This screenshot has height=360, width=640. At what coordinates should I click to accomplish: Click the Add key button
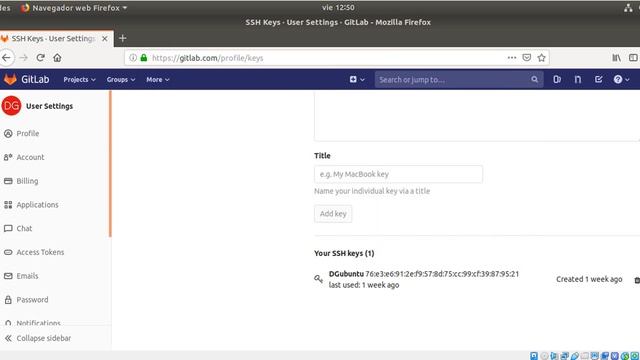click(x=333, y=214)
